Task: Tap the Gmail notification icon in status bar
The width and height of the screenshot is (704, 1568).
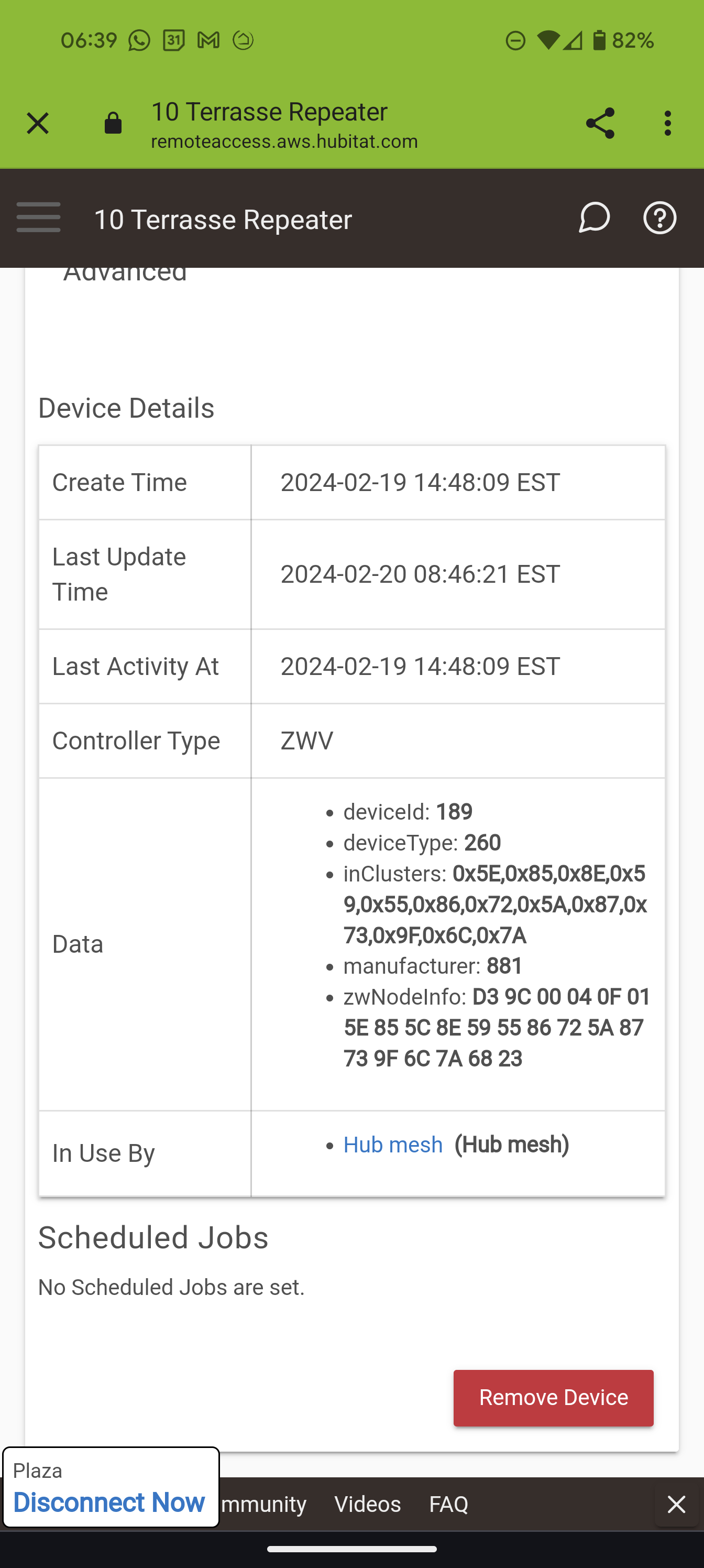Action: [208, 41]
